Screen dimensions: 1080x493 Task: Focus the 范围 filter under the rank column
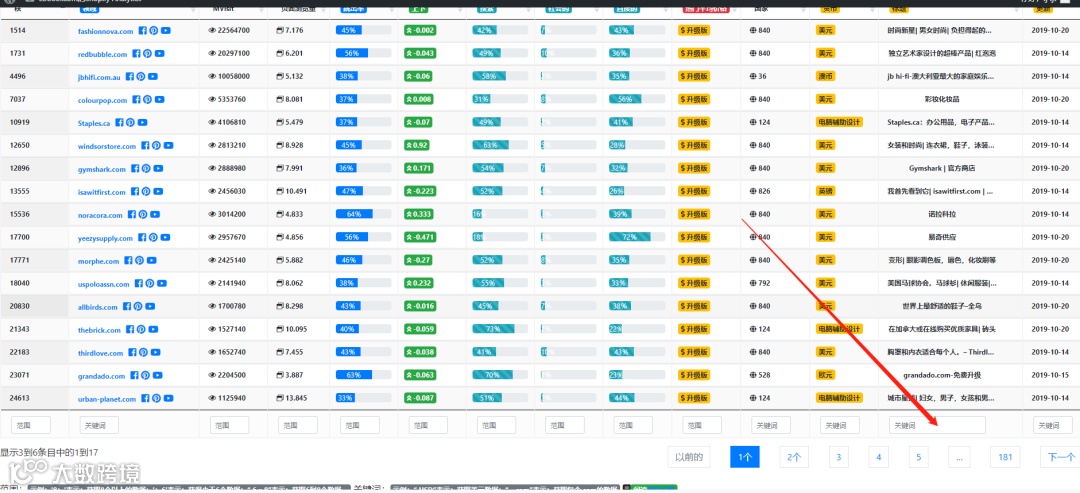point(31,426)
